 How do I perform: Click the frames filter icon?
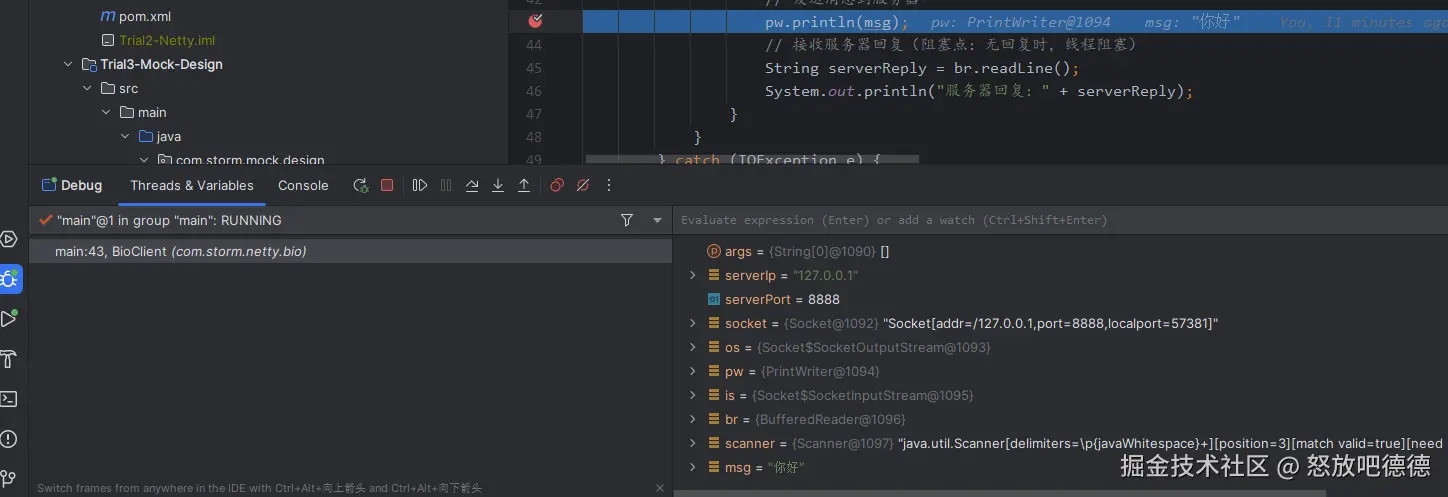[x=627, y=220]
